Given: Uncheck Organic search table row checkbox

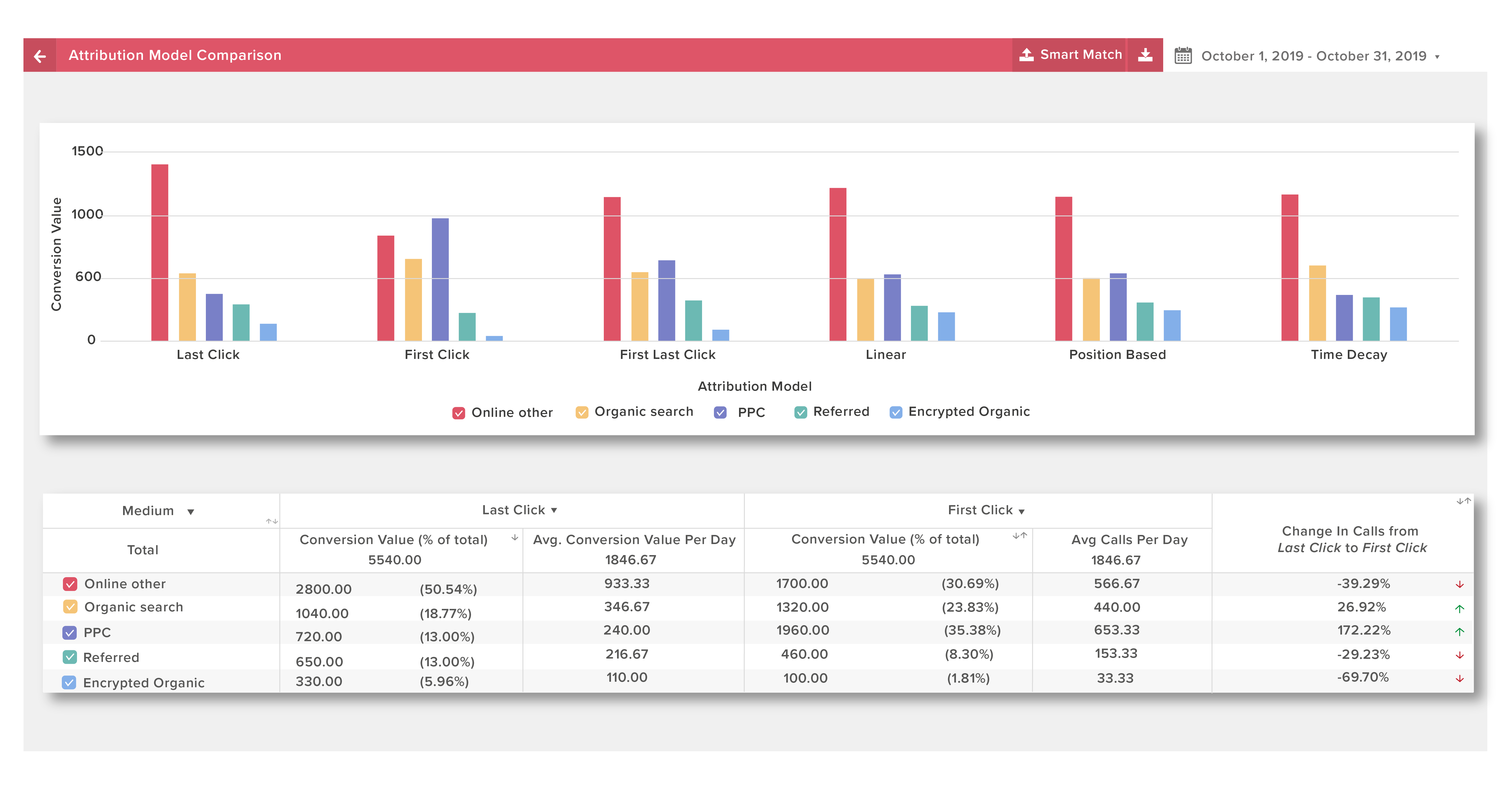Looking at the screenshot, I should pos(70,606).
